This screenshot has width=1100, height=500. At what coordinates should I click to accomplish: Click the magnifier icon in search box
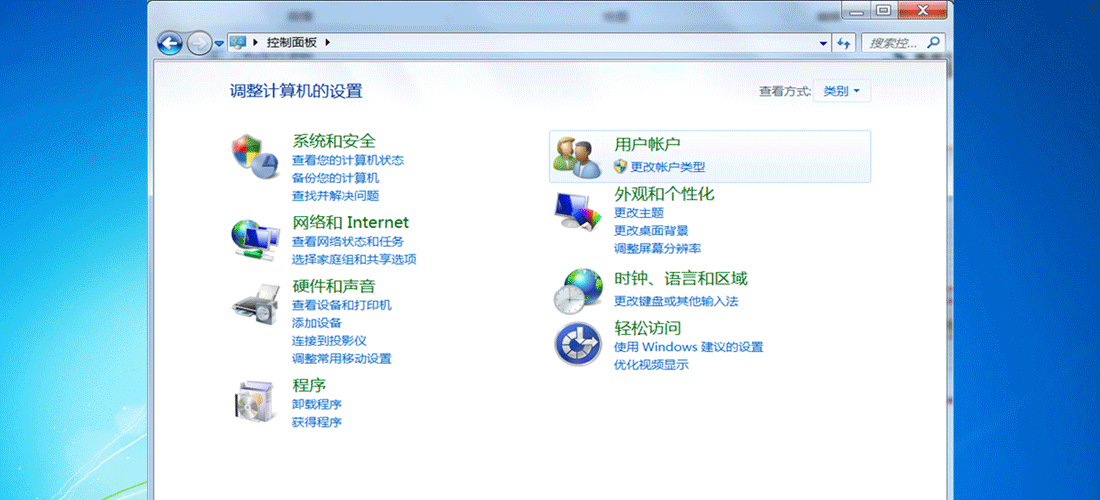933,42
